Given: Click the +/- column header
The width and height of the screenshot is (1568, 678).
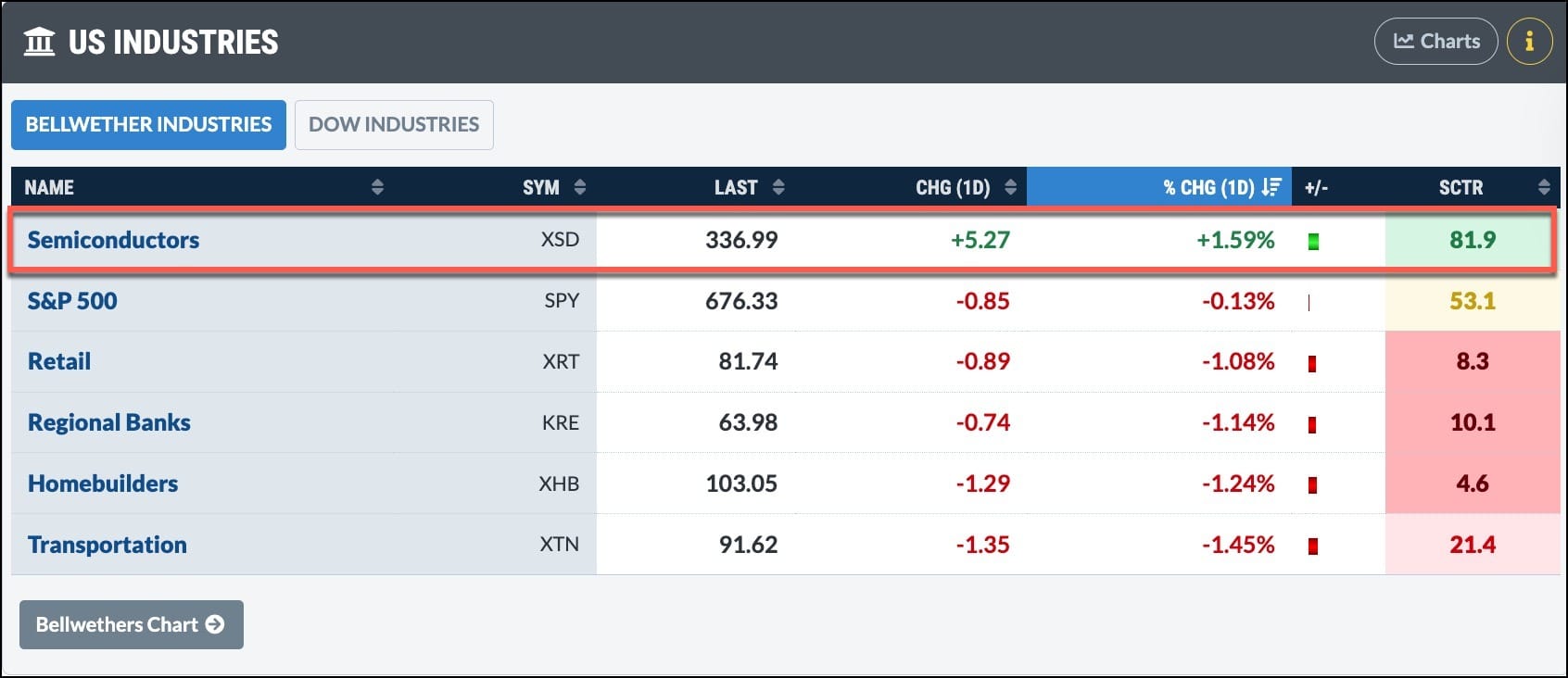Looking at the screenshot, I should (1316, 187).
